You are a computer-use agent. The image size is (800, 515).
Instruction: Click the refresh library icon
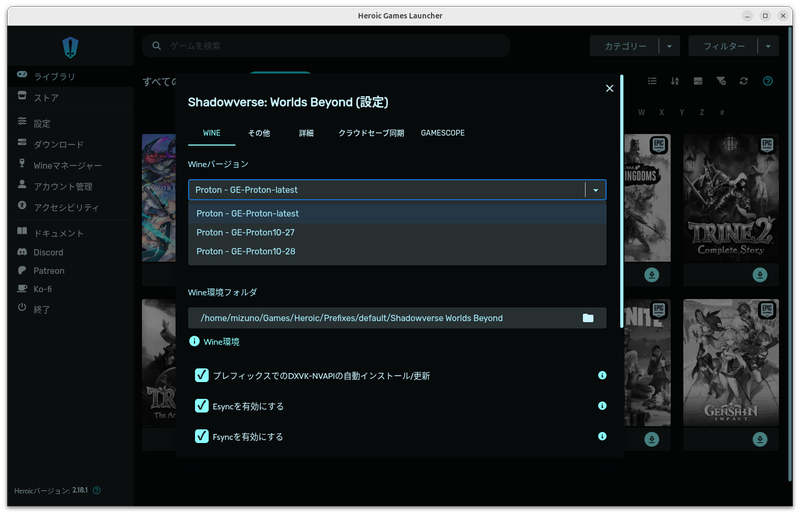click(744, 81)
